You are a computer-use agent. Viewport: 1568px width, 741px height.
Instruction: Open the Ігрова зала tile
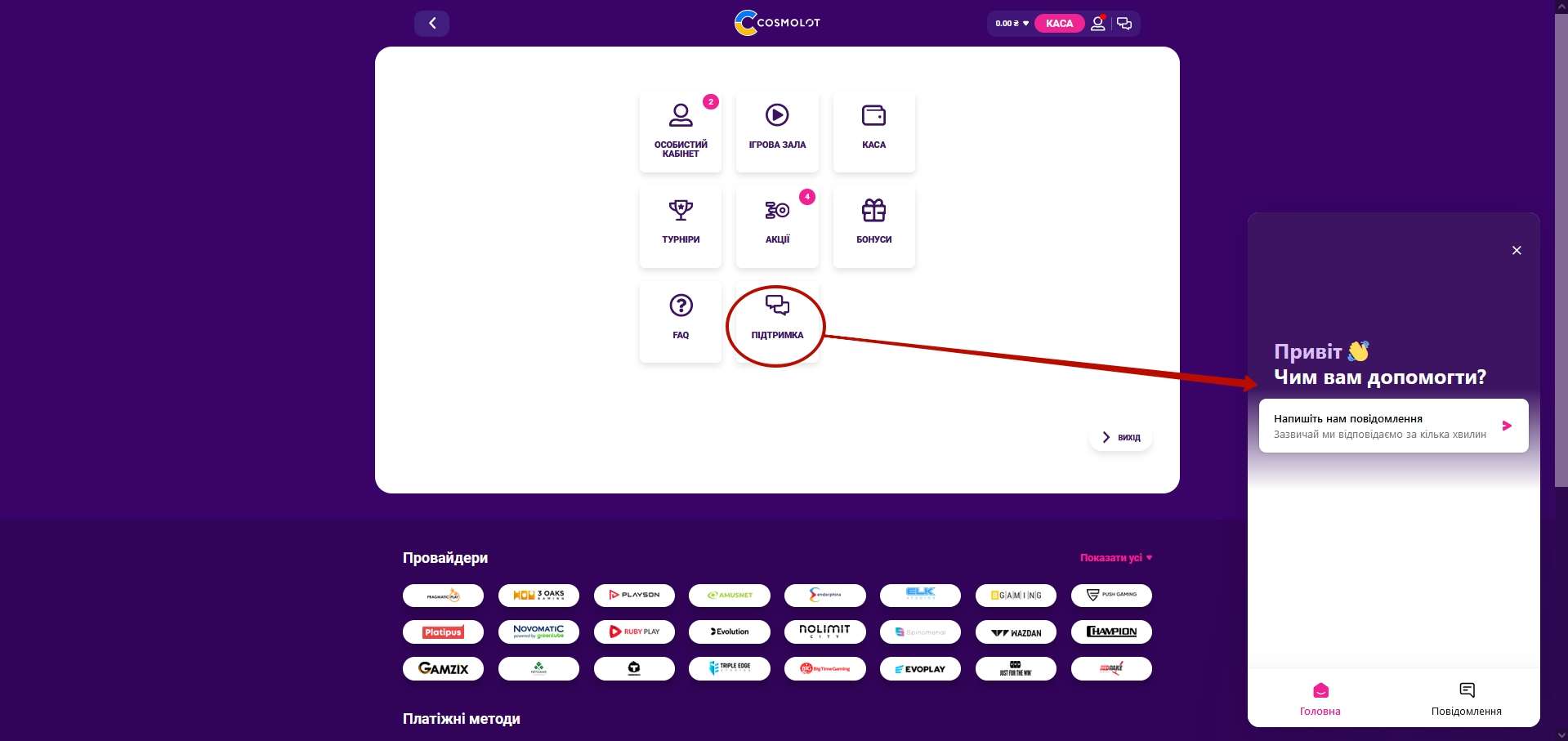click(x=776, y=131)
